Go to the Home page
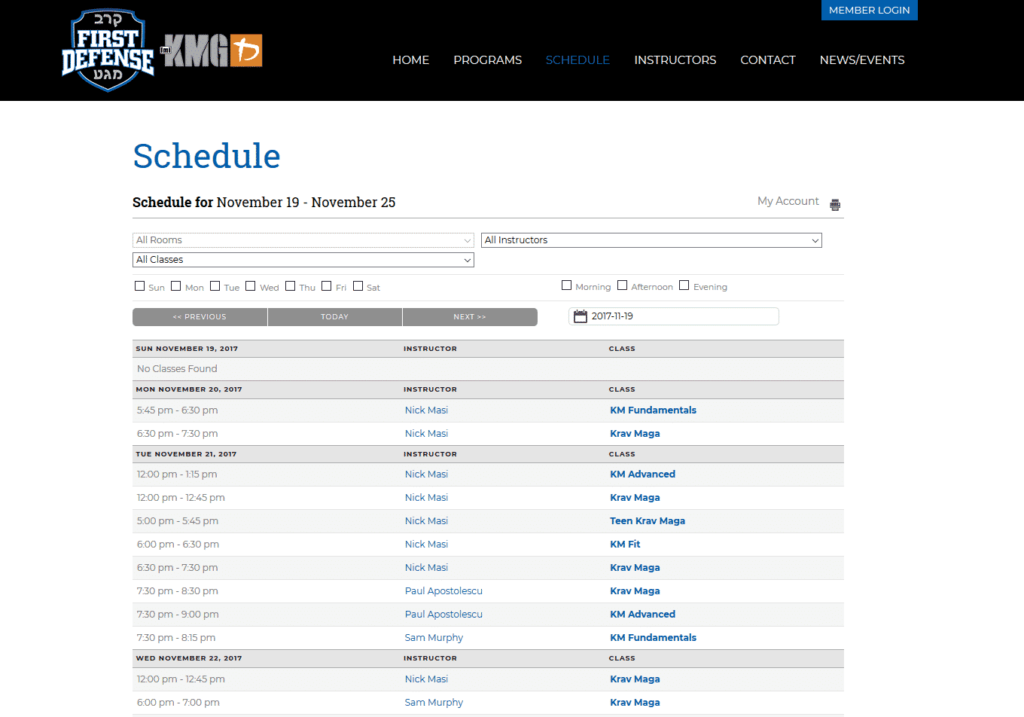This screenshot has width=1024, height=717. coord(410,60)
